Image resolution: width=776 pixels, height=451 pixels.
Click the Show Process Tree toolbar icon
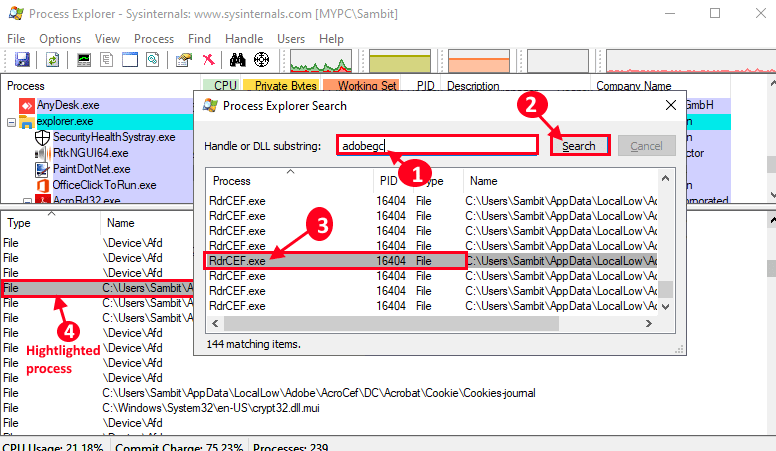pos(106,60)
